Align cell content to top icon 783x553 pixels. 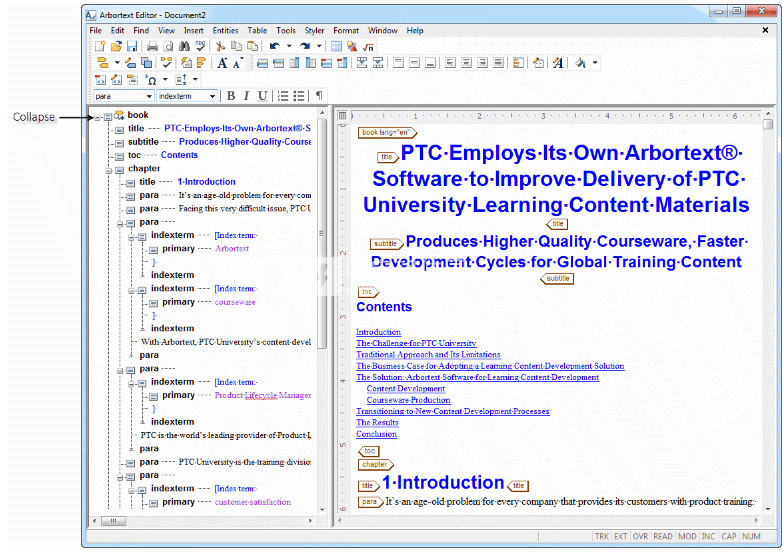pos(398,63)
